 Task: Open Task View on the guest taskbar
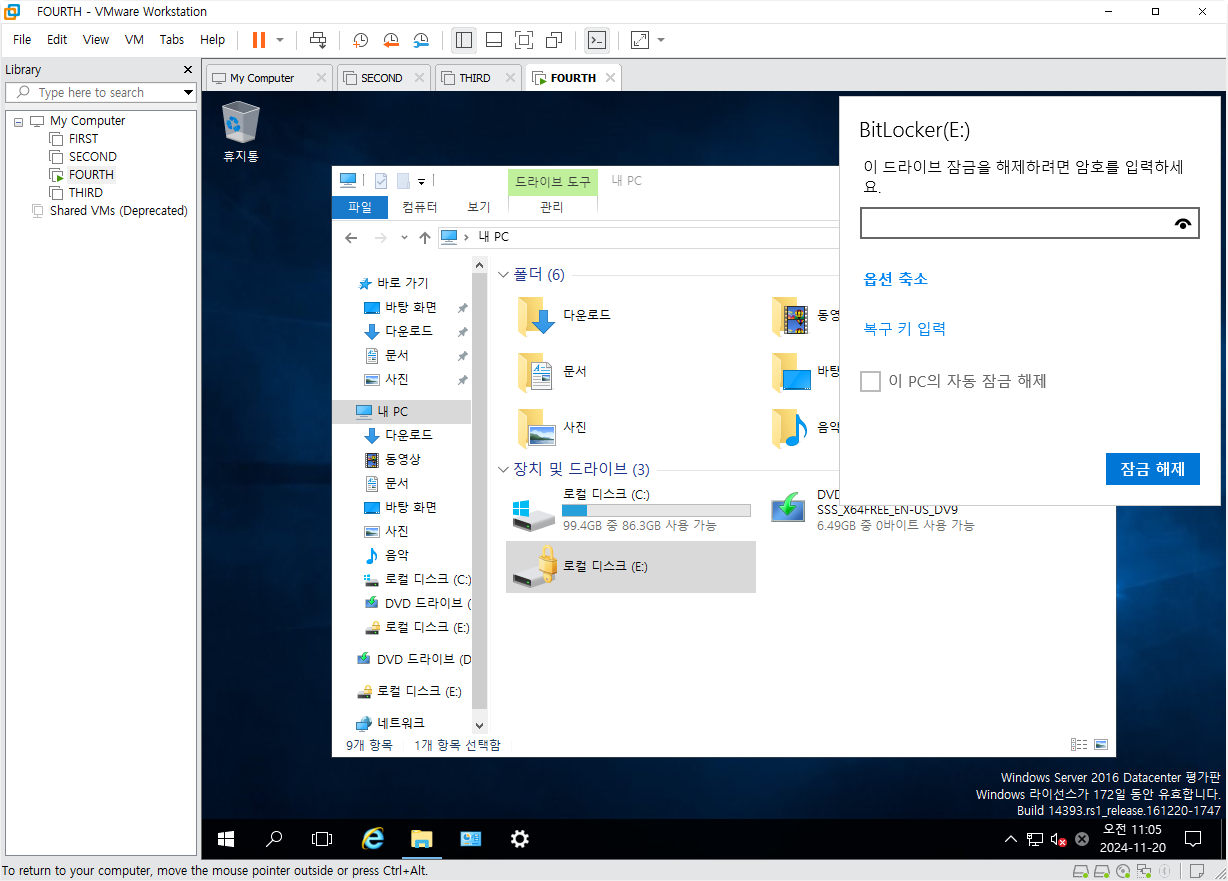(x=322, y=839)
